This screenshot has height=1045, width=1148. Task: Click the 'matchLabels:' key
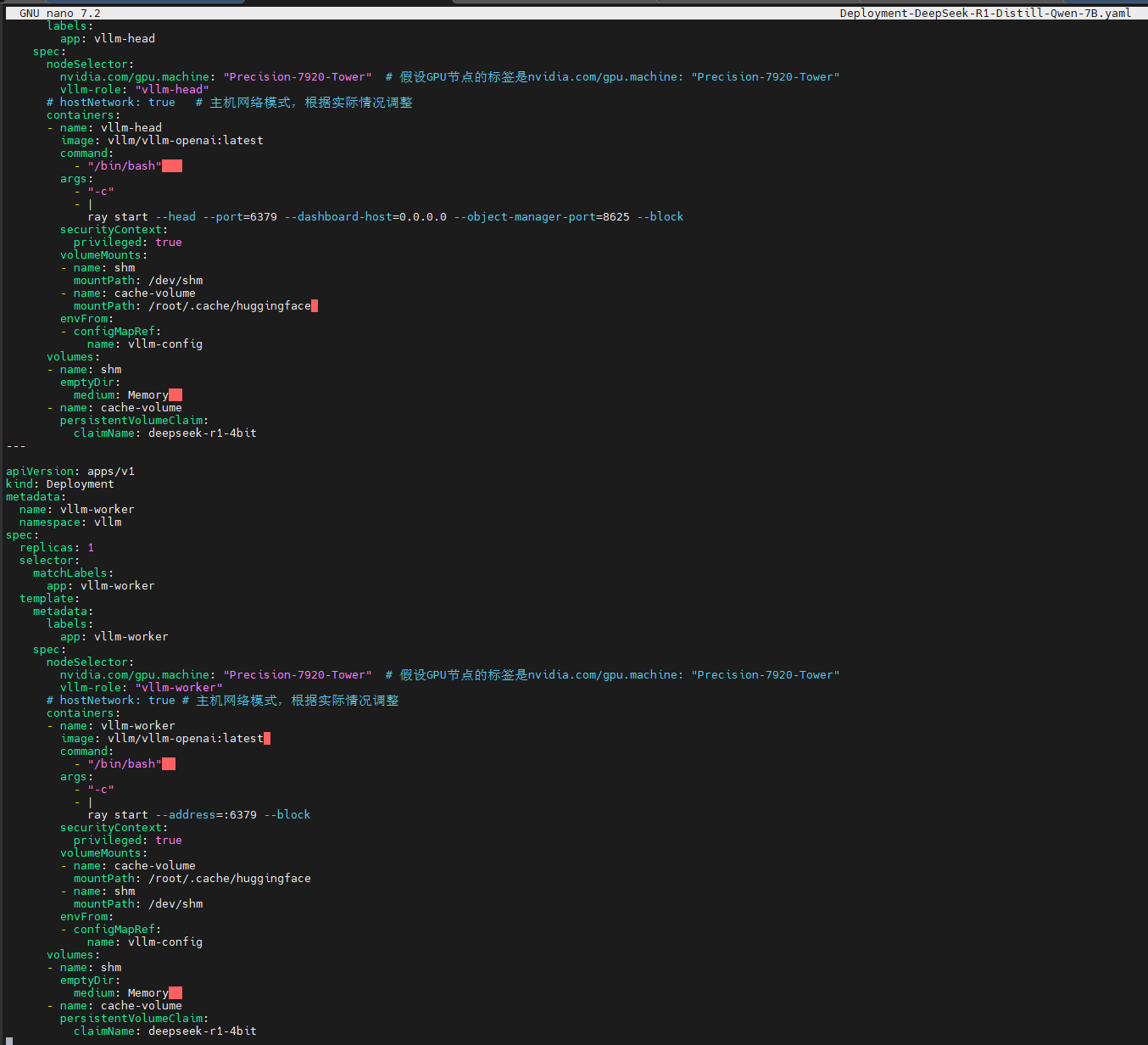[x=74, y=573]
